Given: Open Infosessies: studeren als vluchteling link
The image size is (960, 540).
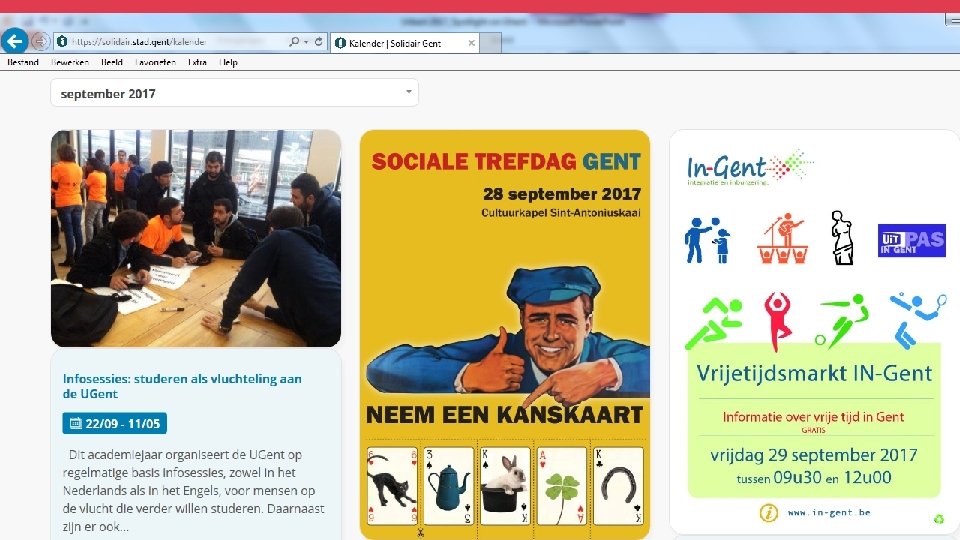Looking at the screenshot, I should pyautogui.click(x=182, y=386).
